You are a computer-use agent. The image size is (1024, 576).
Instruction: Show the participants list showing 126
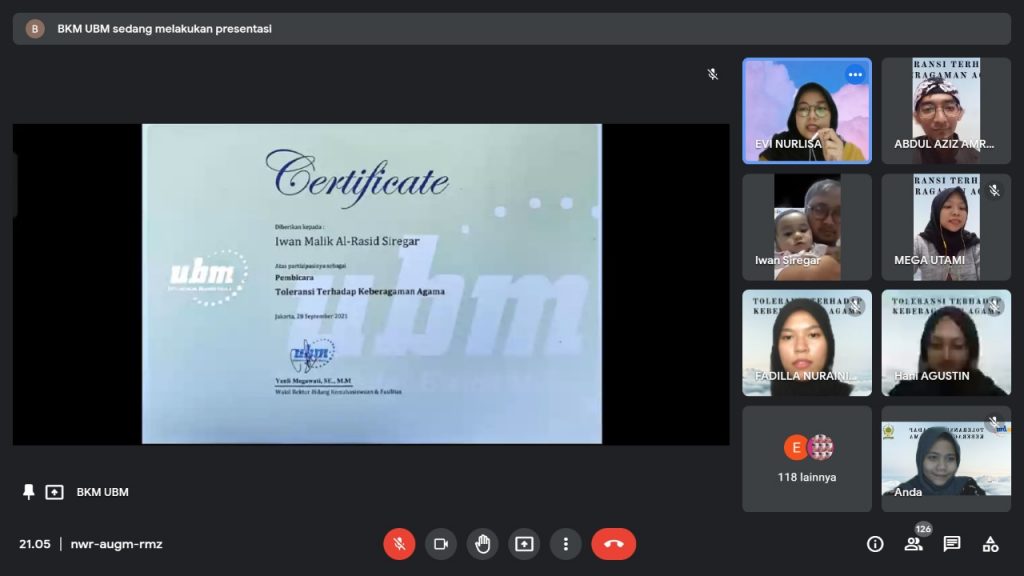(914, 543)
